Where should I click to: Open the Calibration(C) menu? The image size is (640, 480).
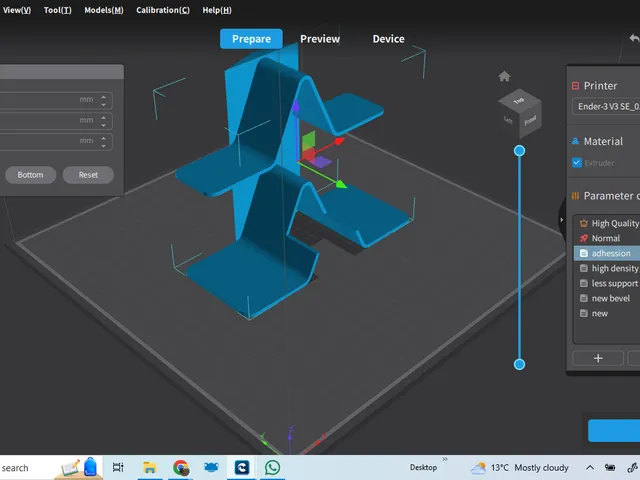coord(163,10)
